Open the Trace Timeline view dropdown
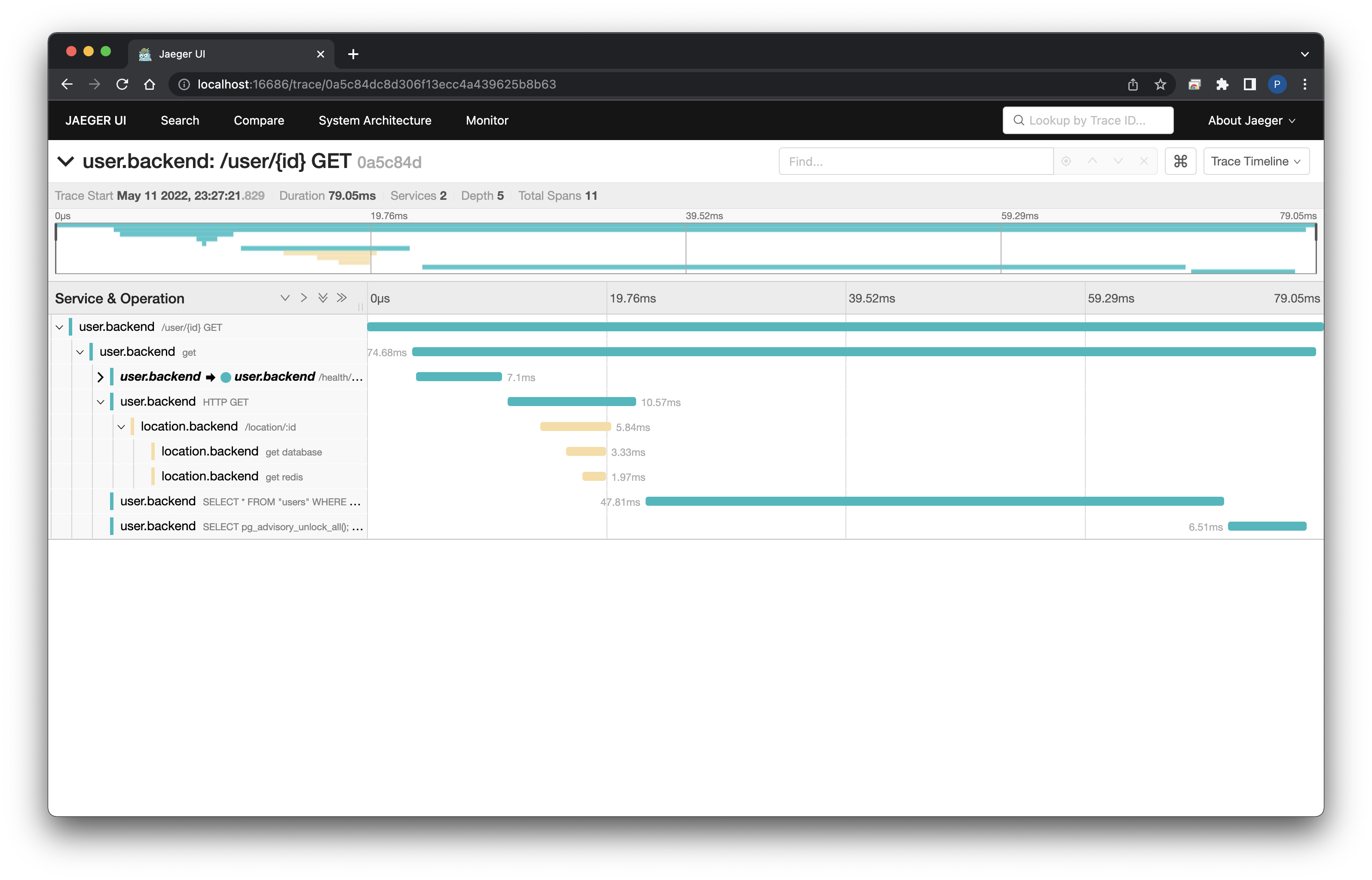 pyautogui.click(x=1256, y=161)
